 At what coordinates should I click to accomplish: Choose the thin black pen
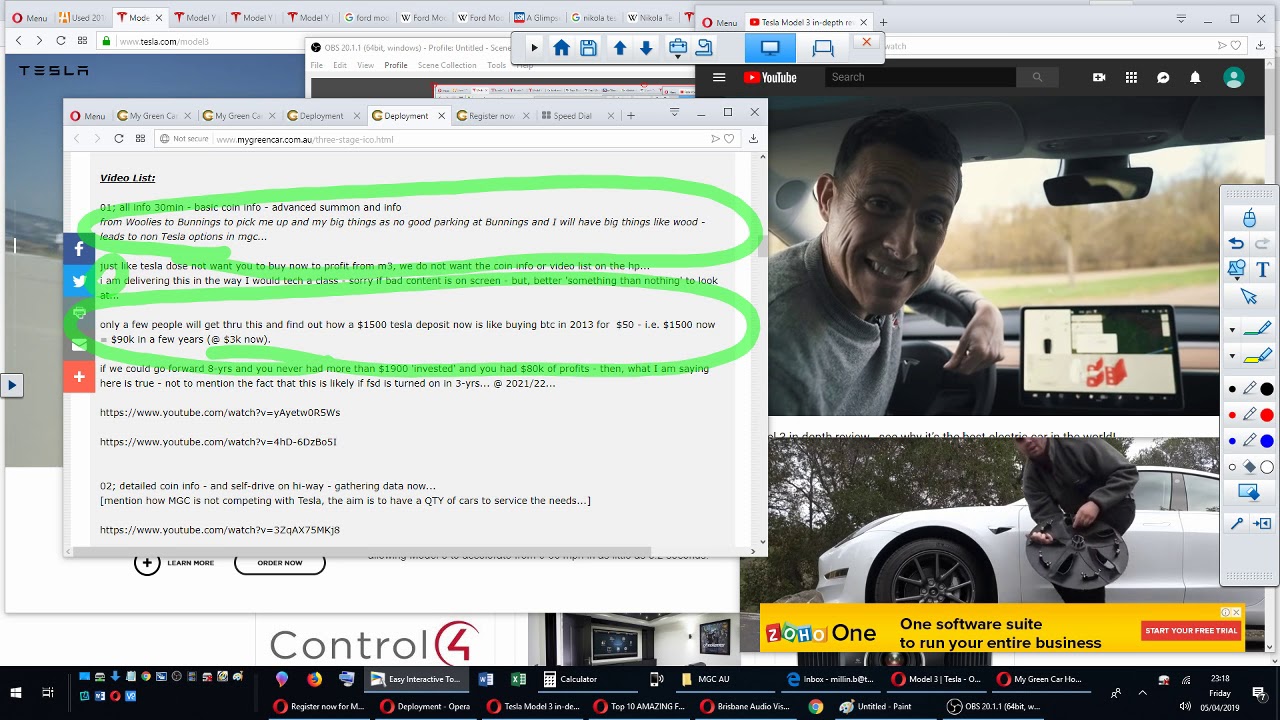pyautogui.click(x=1232, y=389)
